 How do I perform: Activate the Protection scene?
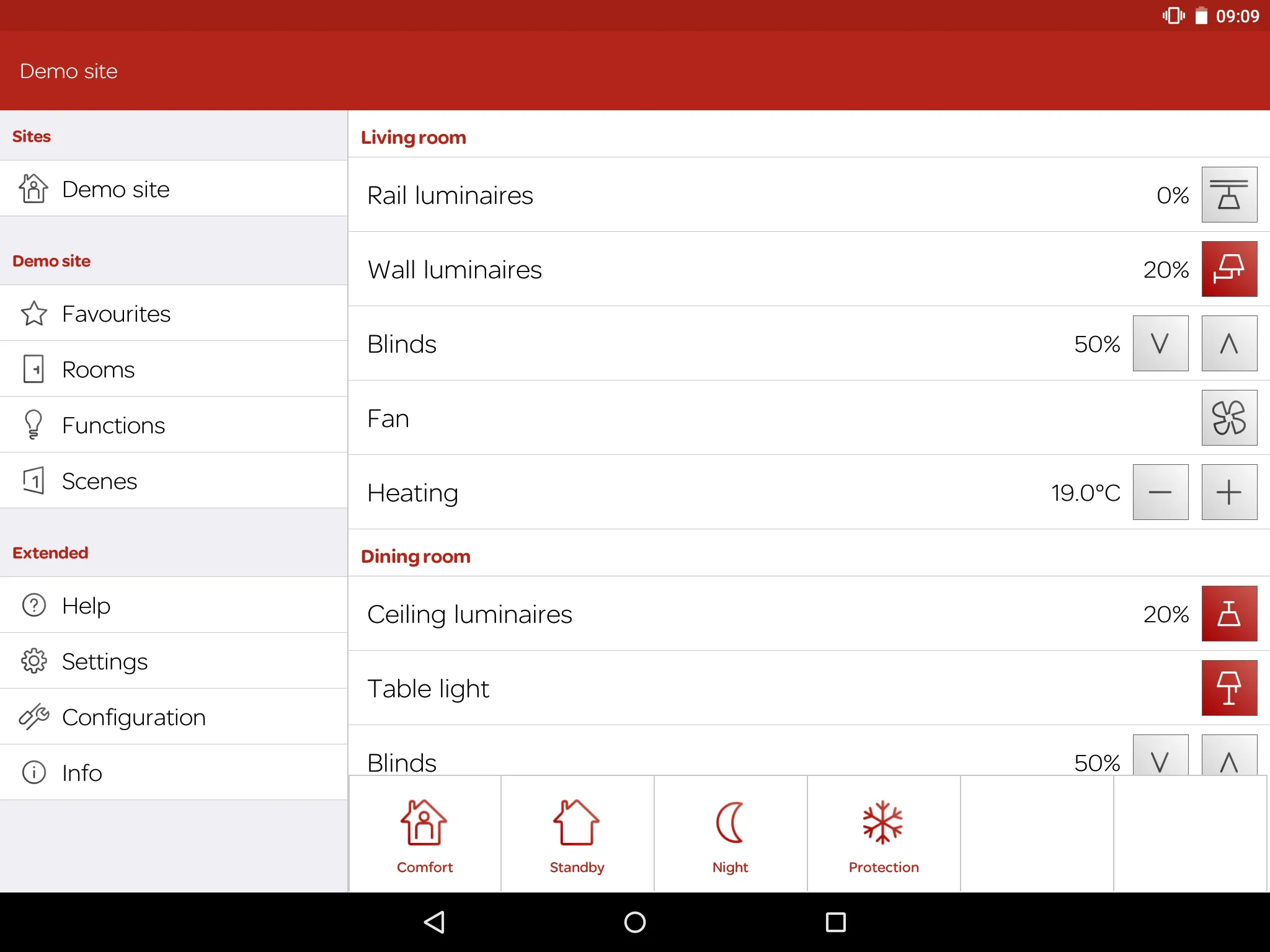[x=884, y=834]
